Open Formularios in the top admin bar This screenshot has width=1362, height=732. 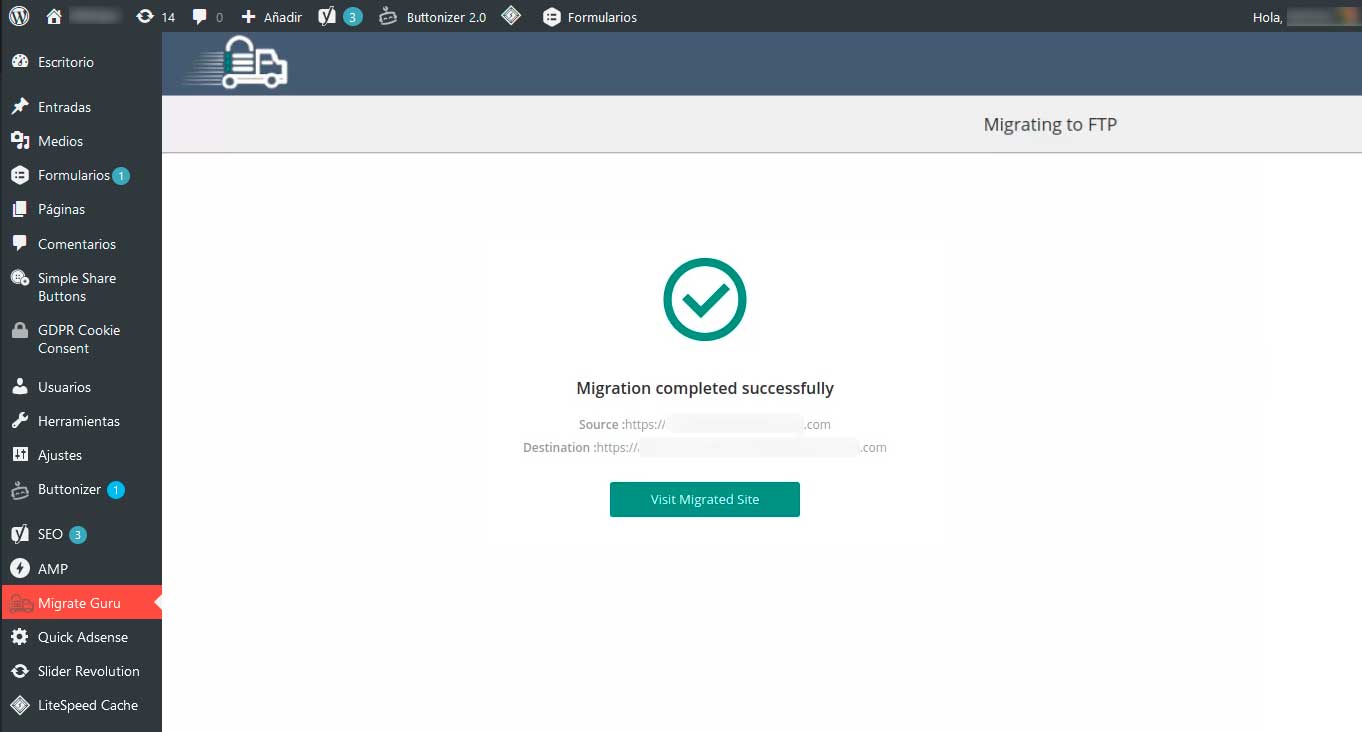[590, 16]
